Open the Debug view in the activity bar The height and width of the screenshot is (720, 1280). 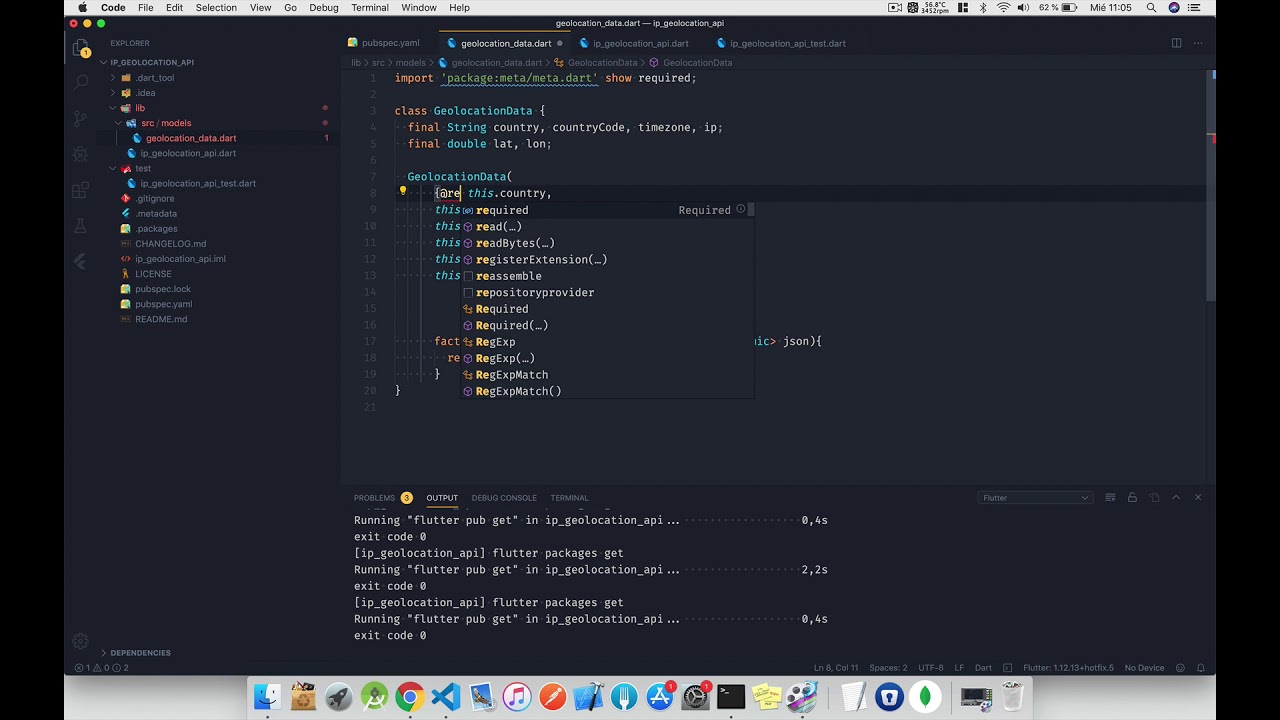[x=81, y=155]
